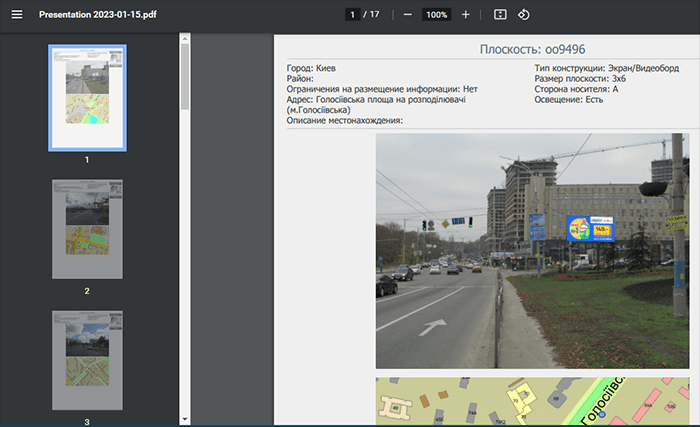Image resolution: width=700 pixels, height=427 pixels.
Task: Toggle the sidebar with the hamburger menu icon
Action: pos(16,15)
